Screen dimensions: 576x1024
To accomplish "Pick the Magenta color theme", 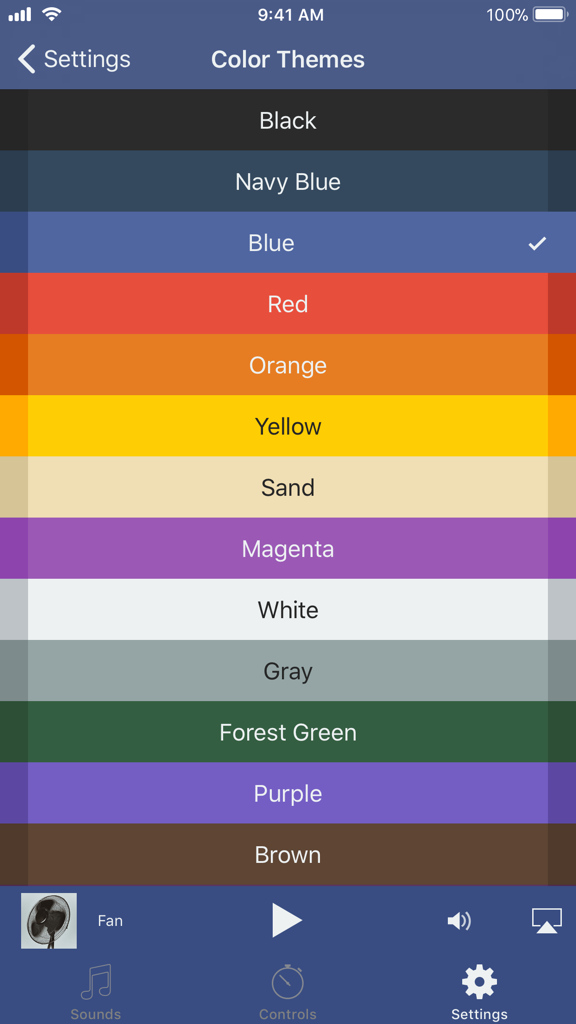I will click(287, 548).
